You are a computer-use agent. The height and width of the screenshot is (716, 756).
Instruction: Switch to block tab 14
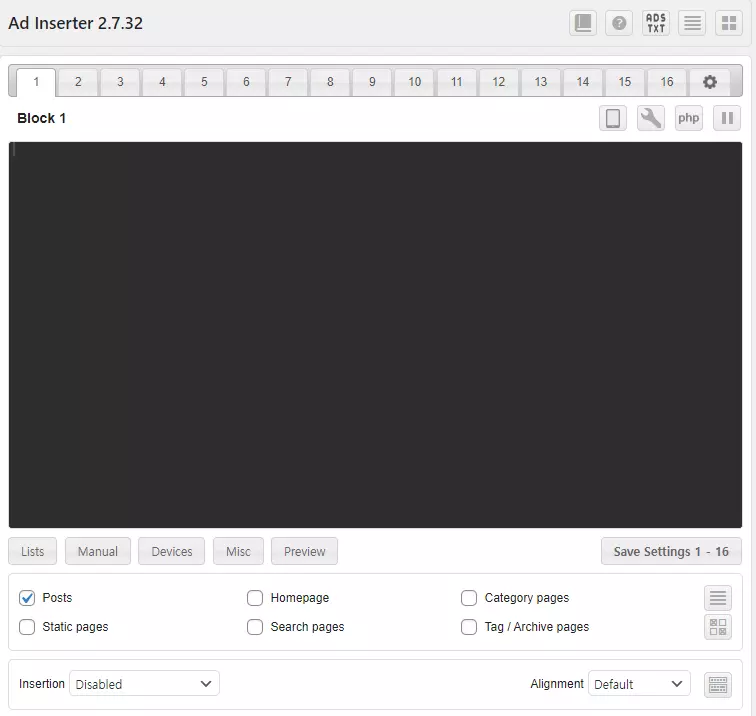tap(582, 82)
